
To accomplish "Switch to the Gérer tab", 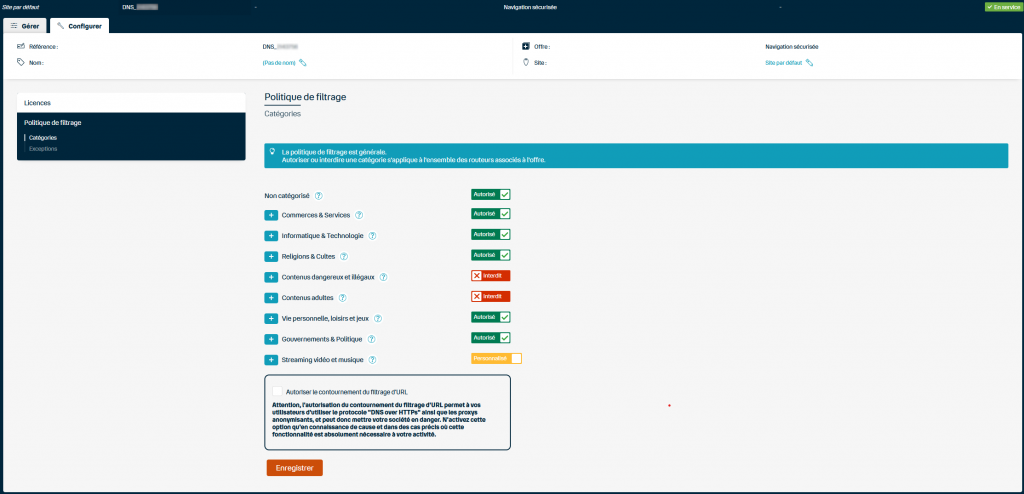I will click(25, 25).
